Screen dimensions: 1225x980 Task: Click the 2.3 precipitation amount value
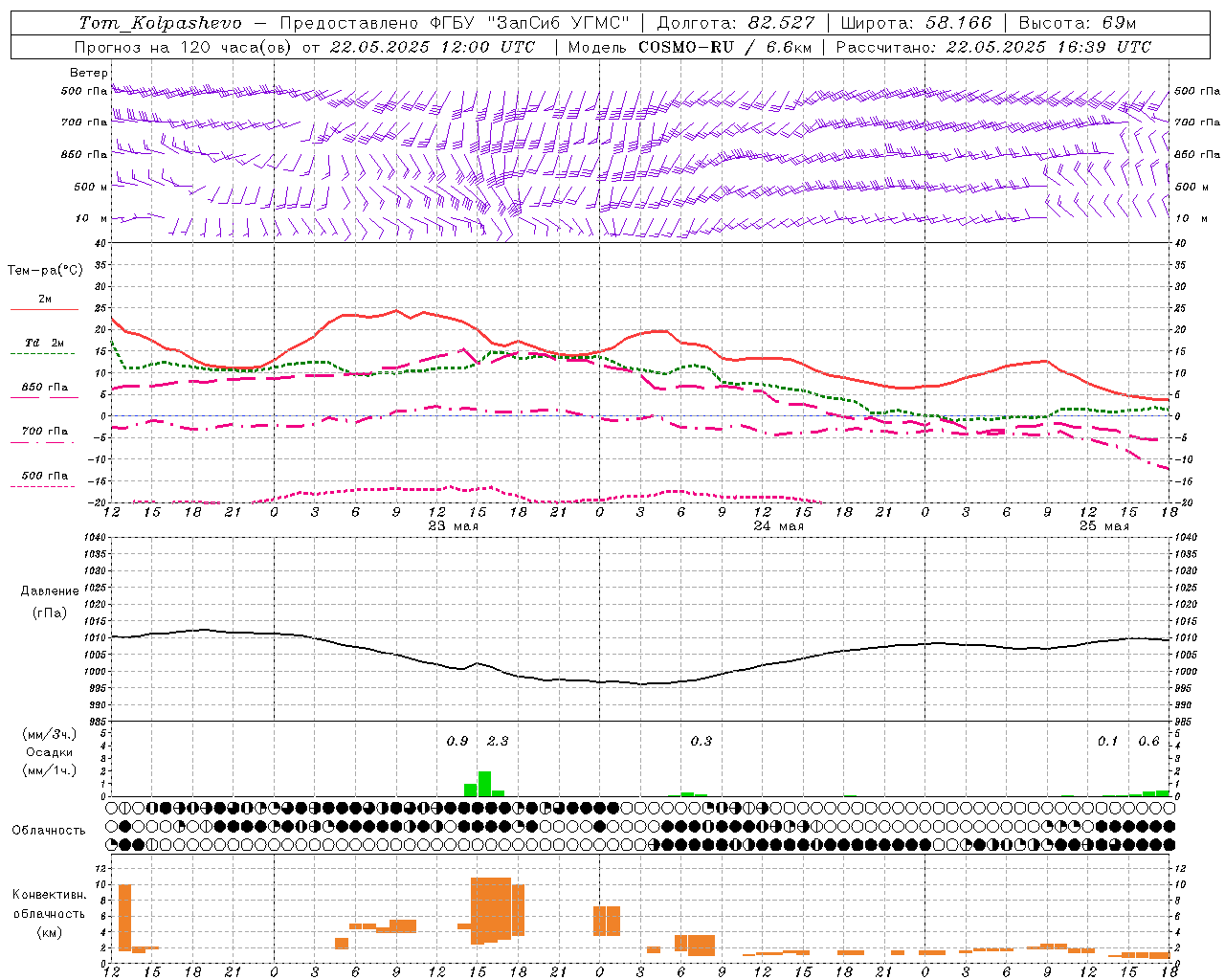click(x=498, y=741)
